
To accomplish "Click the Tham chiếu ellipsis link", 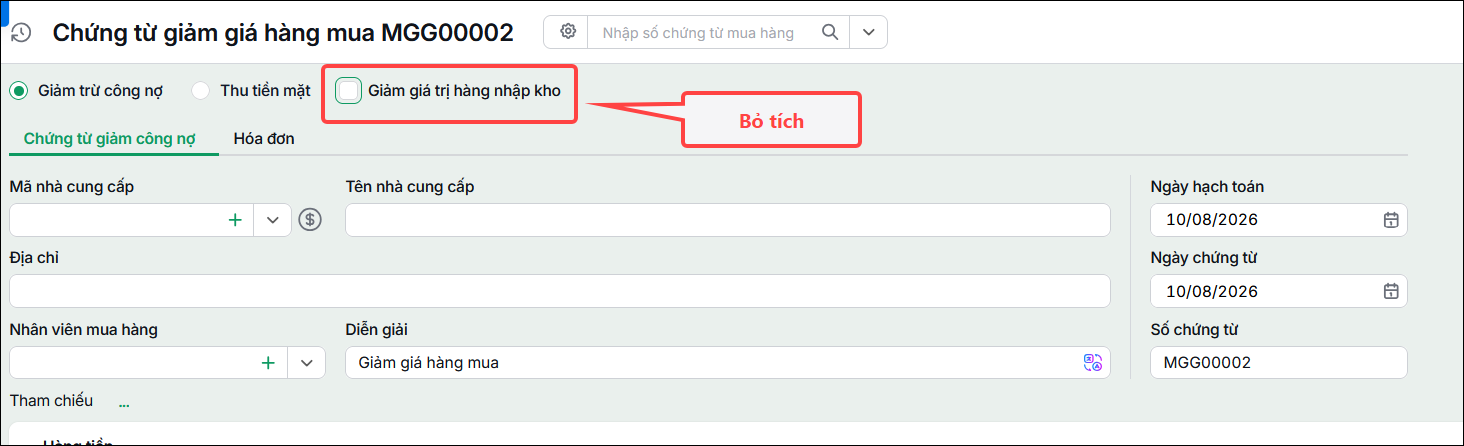I will click(124, 404).
